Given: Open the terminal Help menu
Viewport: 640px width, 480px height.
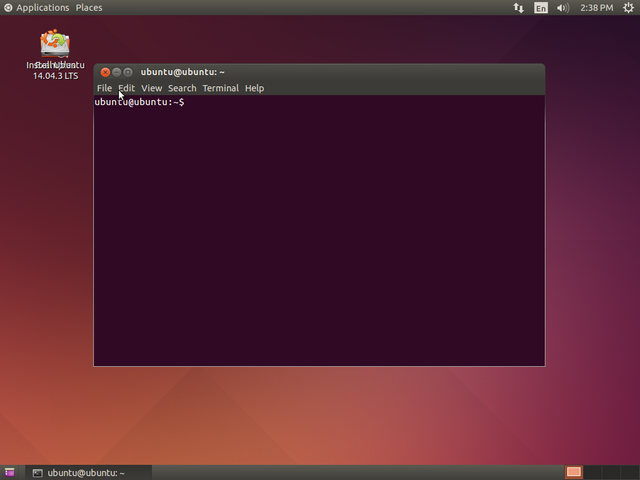Looking at the screenshot, I should point(254,88).
